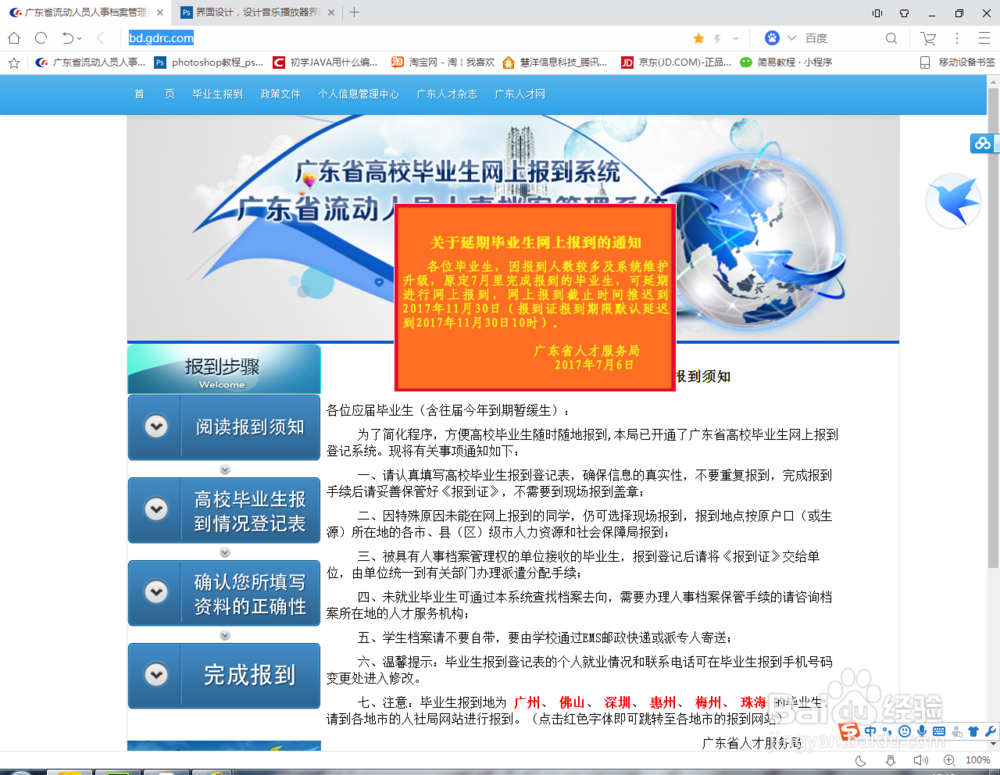Click the Sogou voice input microphone
This screenshot has height=775, width=1000.
tap(922, 731)
